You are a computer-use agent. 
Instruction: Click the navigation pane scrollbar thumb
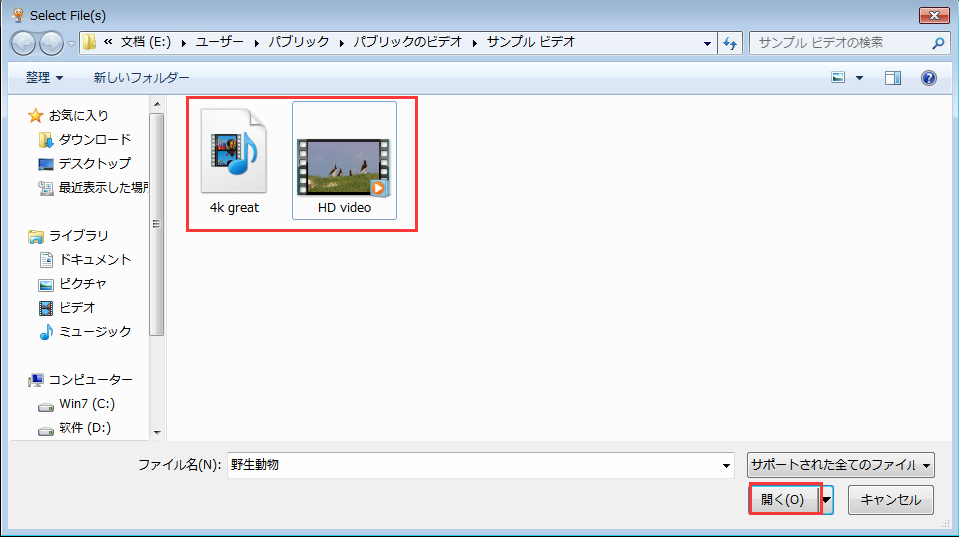(x=157, y=224)
